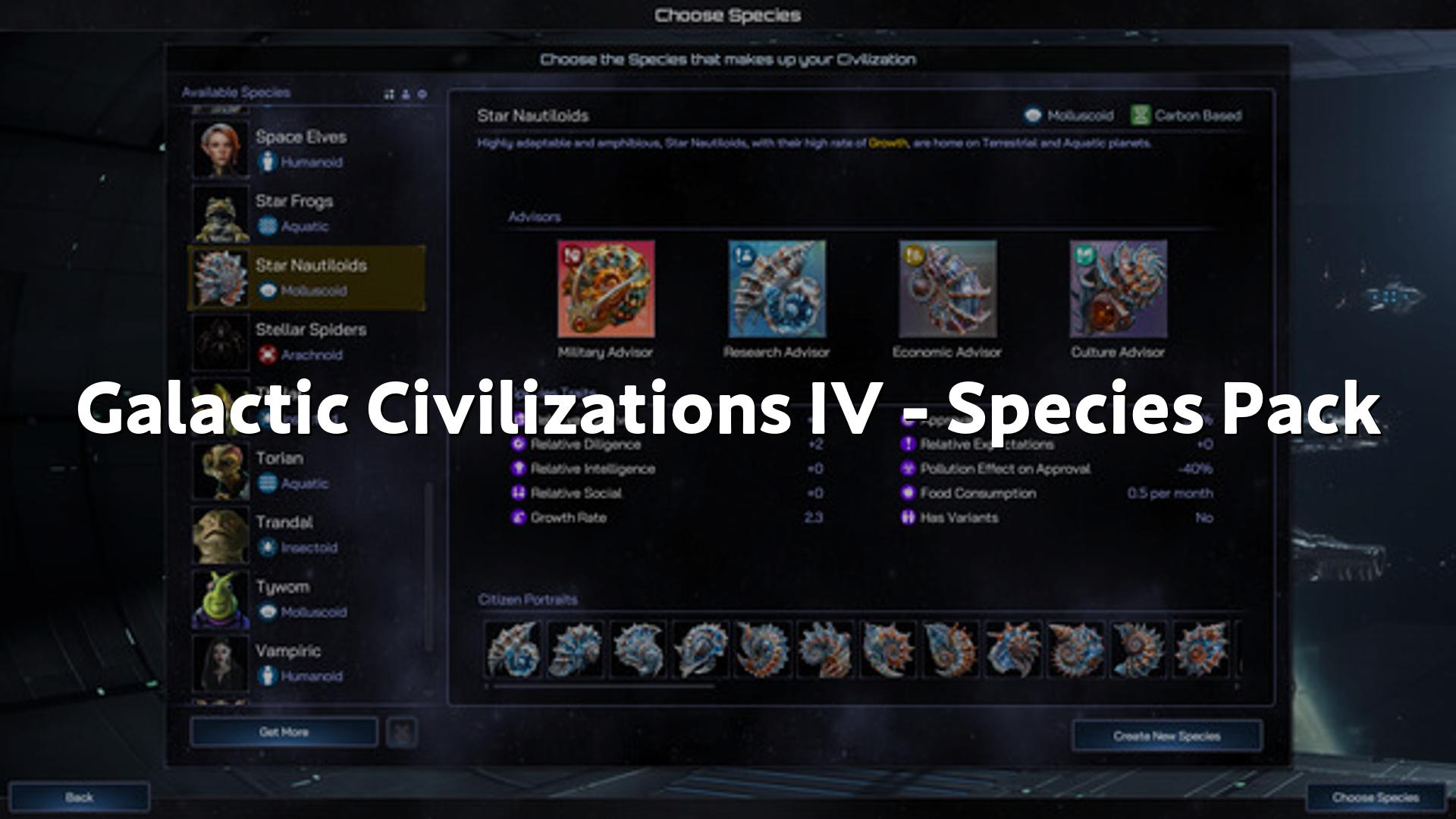Select the Culture Advisor portrait
Screen dimensions: 1456x819
pos(1118,289)
